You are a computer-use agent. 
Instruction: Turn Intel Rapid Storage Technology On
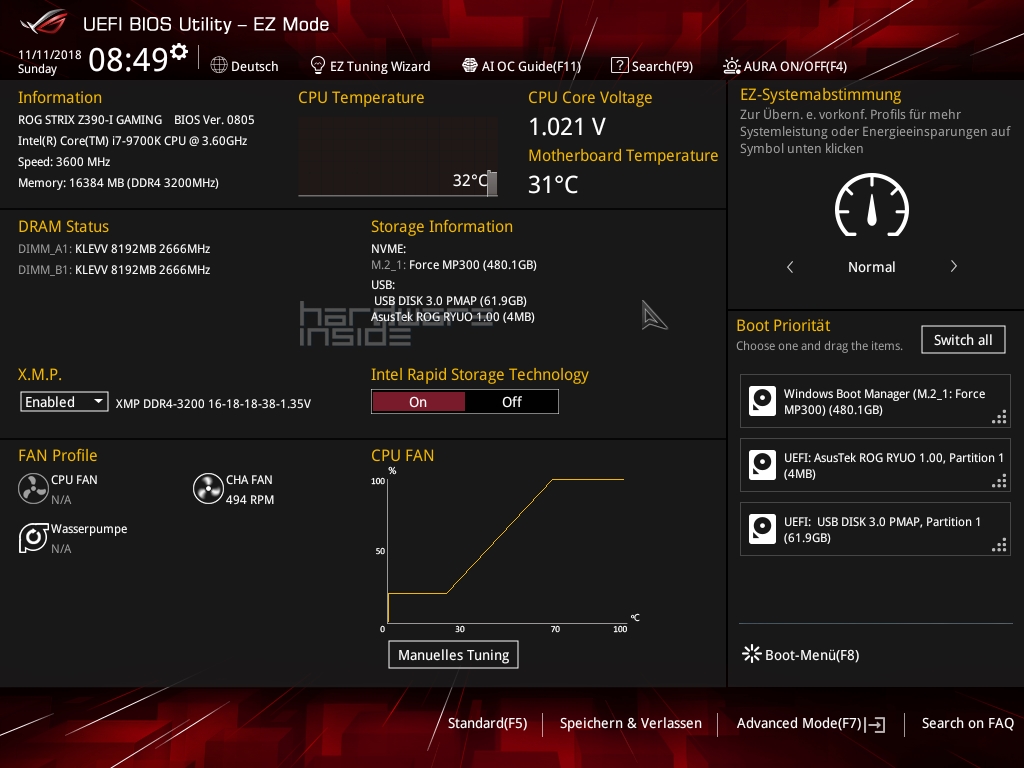(x=418, y=402)
